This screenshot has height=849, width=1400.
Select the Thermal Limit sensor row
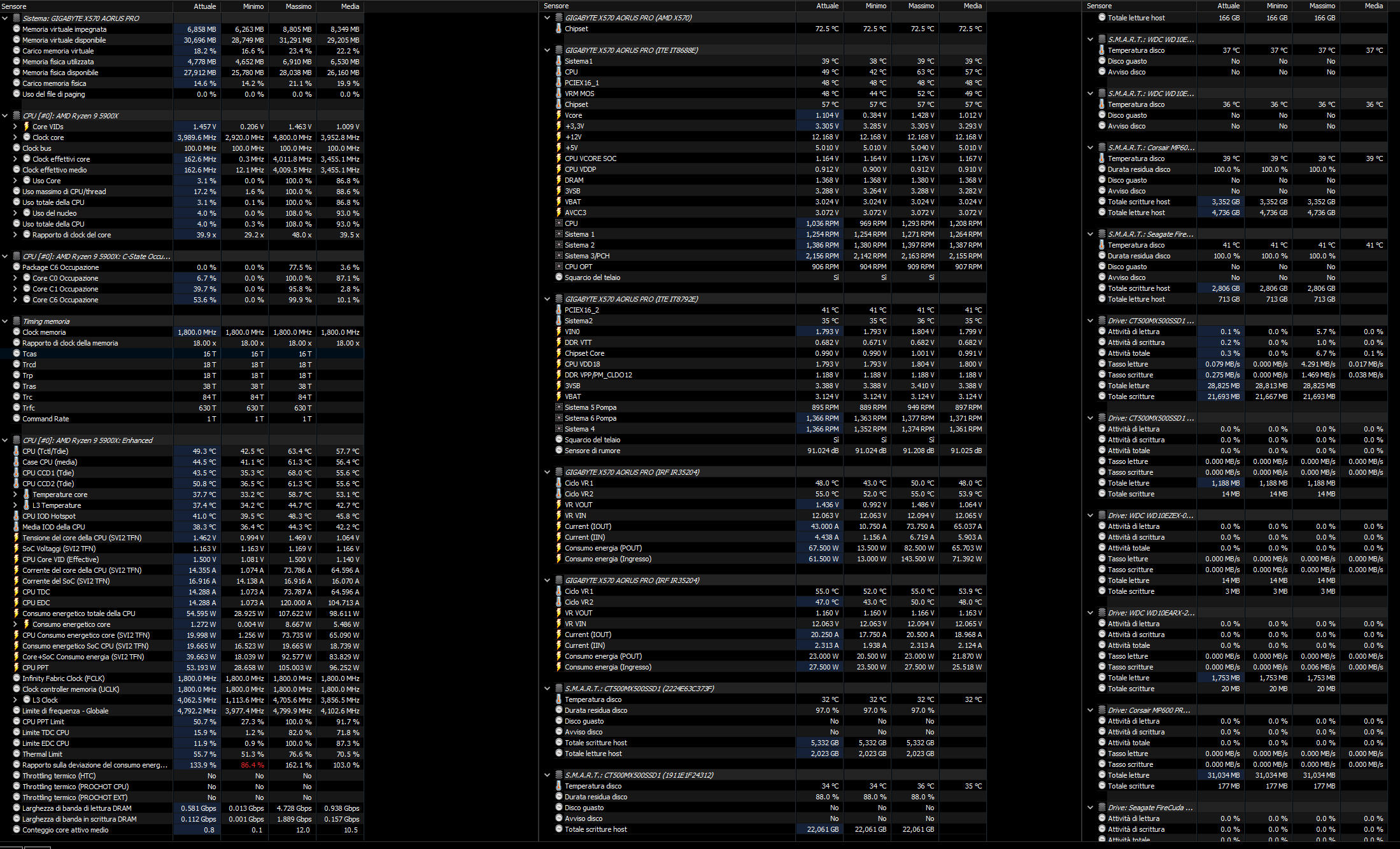click(x=43, y=754)
